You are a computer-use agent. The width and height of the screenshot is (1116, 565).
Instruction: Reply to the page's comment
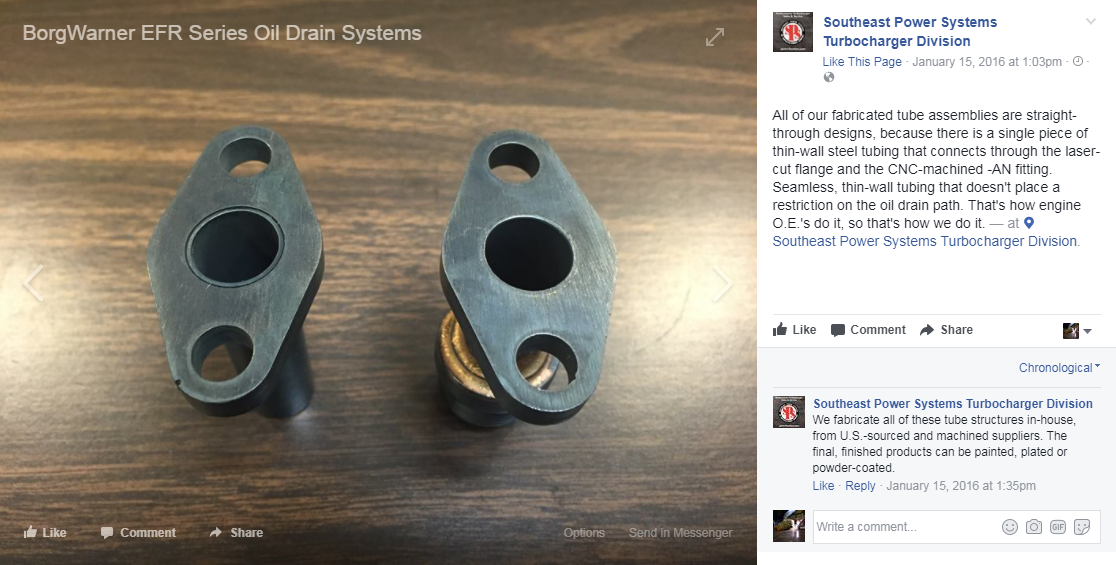[x=860, y=486]
